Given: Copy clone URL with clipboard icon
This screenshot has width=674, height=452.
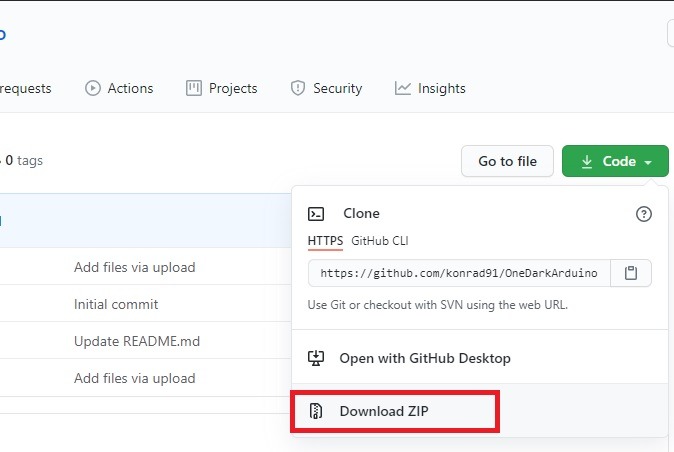Looking at the screenshot, I should (631, 273).
